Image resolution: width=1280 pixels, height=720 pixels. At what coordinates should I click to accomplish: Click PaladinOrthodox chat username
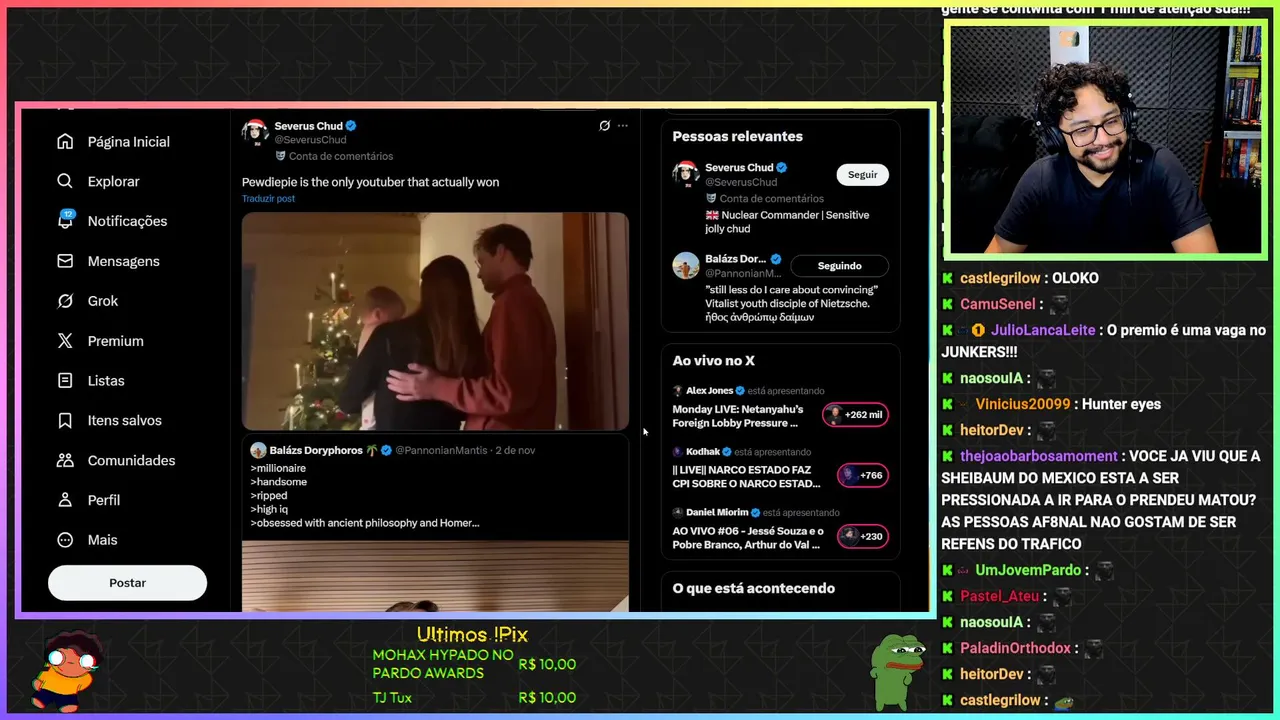[1016, 648]
